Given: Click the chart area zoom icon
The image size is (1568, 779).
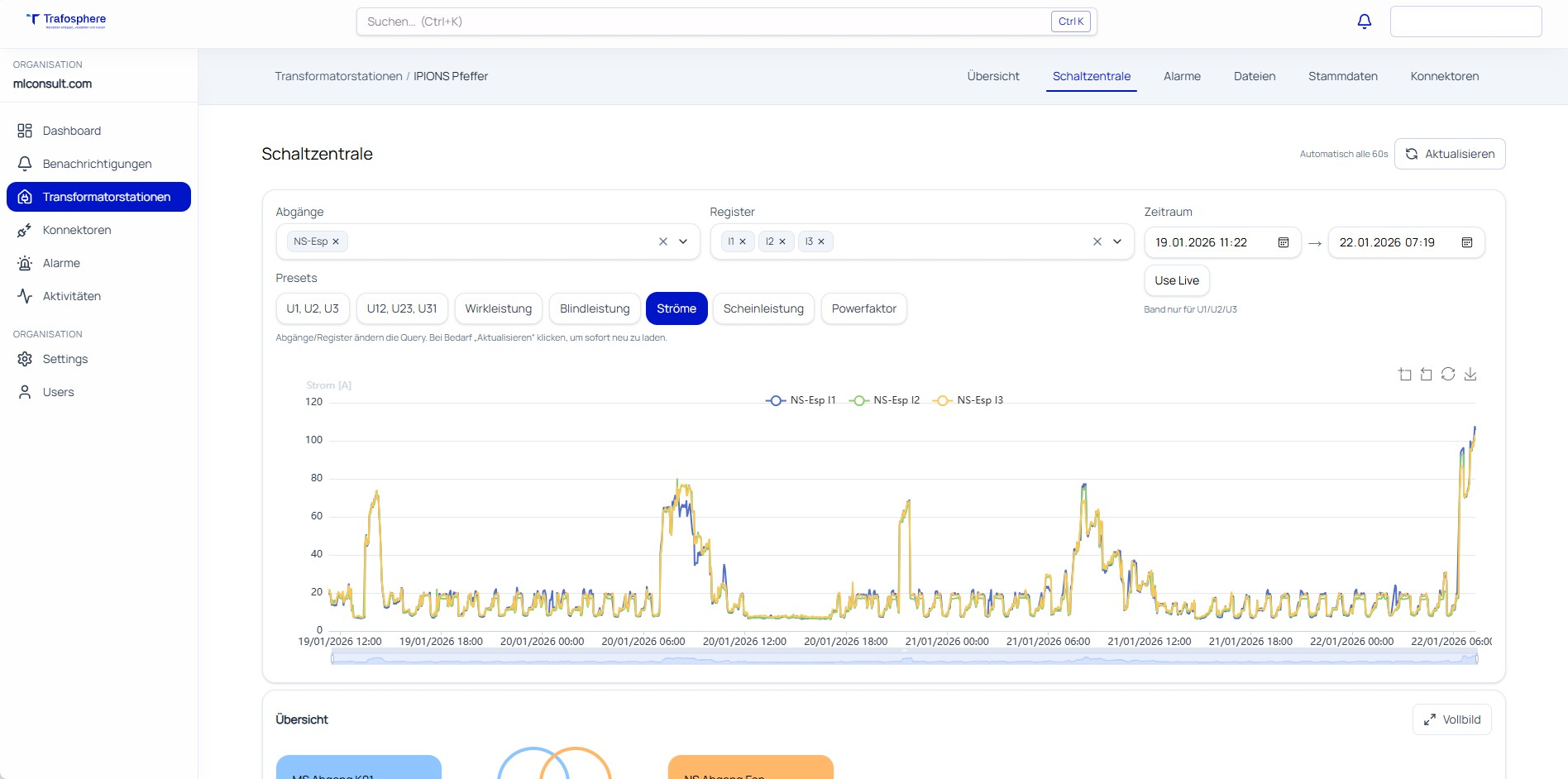Looking at the screenshot, I should pos(1405,375).
